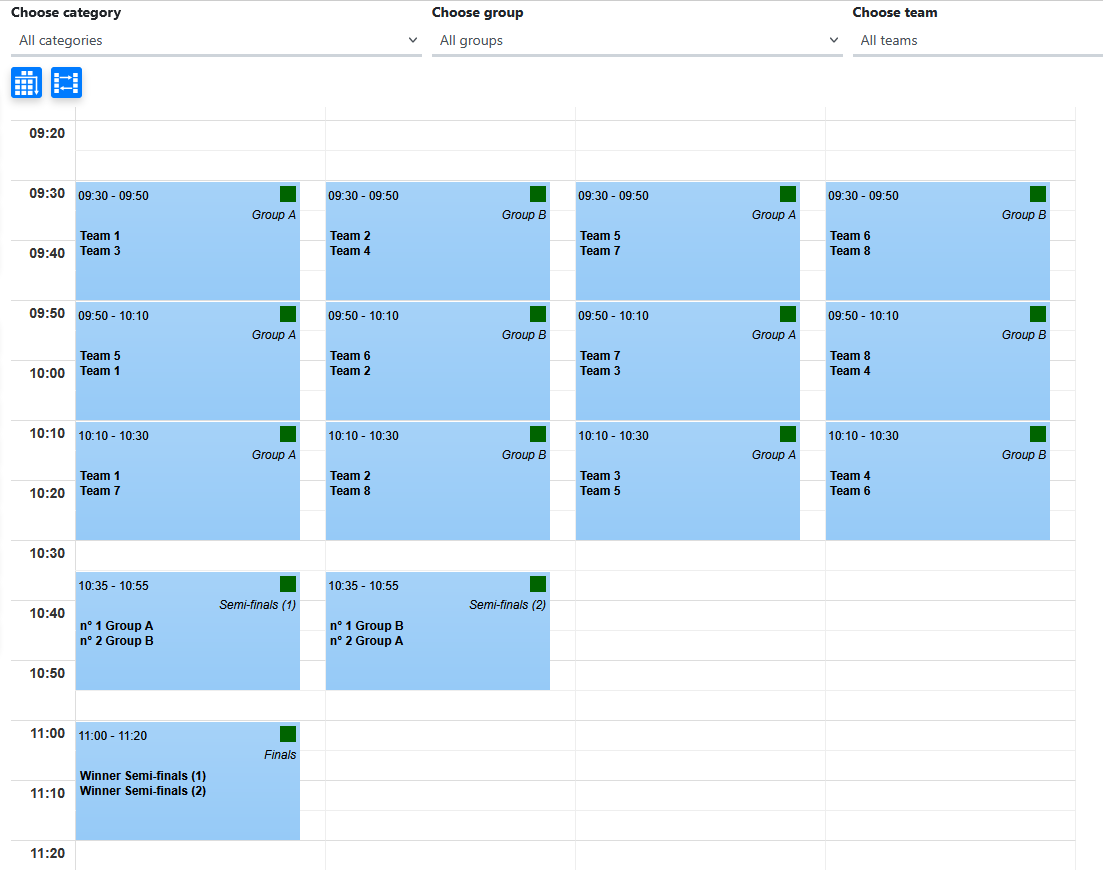Viewport: 1103px width, 870px height.
Task: Open the All teams dropdown
Action: point(977,40)
